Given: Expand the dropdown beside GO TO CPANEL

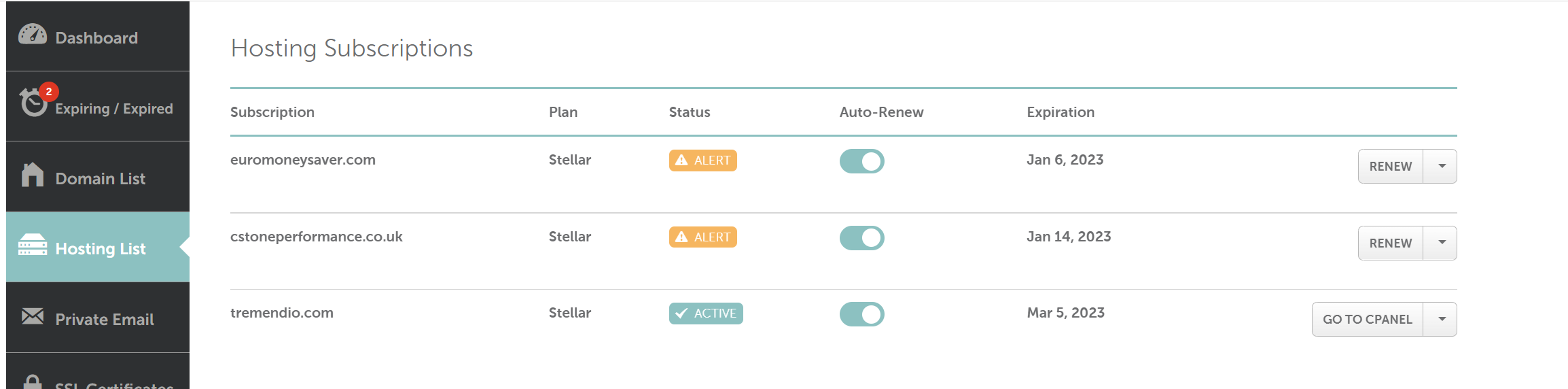Looking at the screenshot, I should (x=1440, y=320).
